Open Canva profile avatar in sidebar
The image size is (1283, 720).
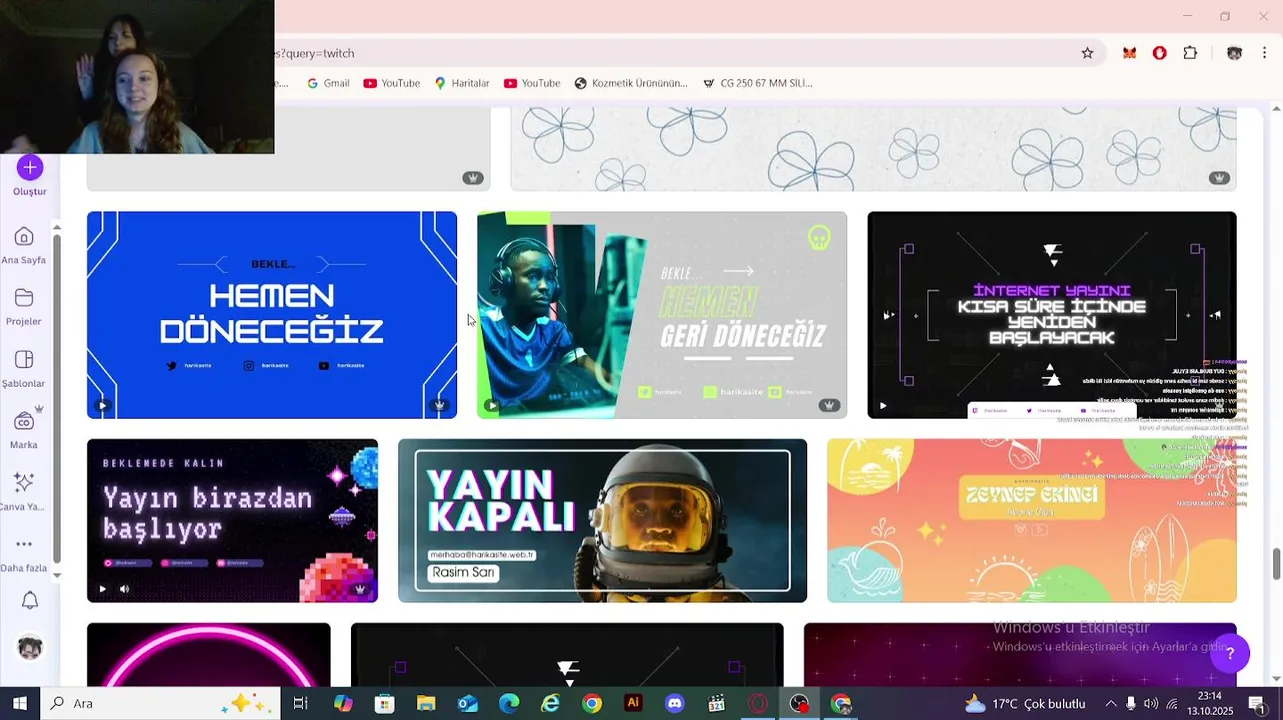click(x=30, y=648)
